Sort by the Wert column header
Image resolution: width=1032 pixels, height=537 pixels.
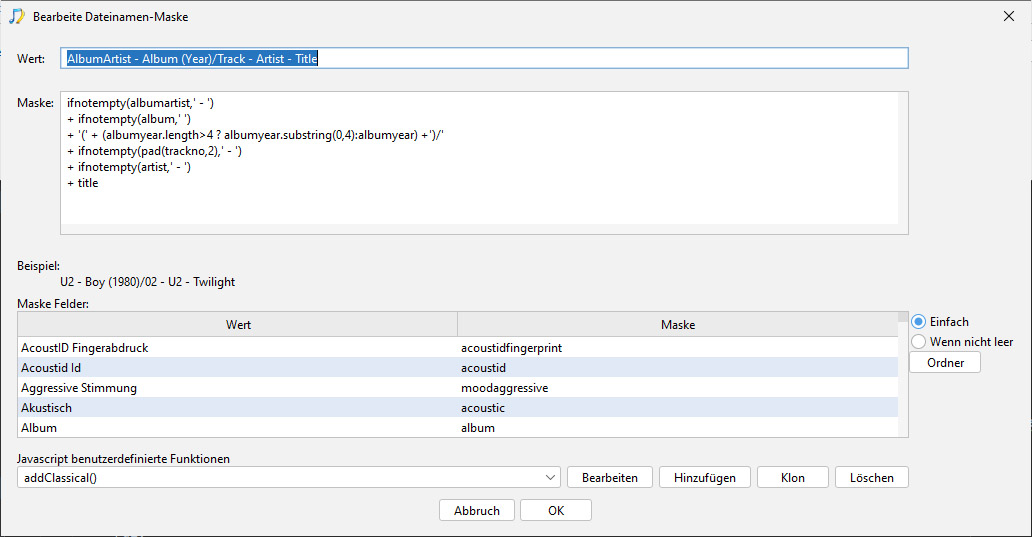[238, 324]
